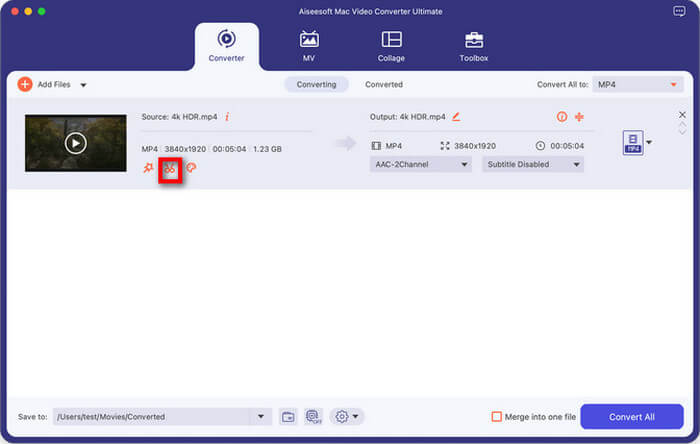Click the 1.23 GB file size text
The width and height of the screenshot is (700, 444).
coord(267,149)
